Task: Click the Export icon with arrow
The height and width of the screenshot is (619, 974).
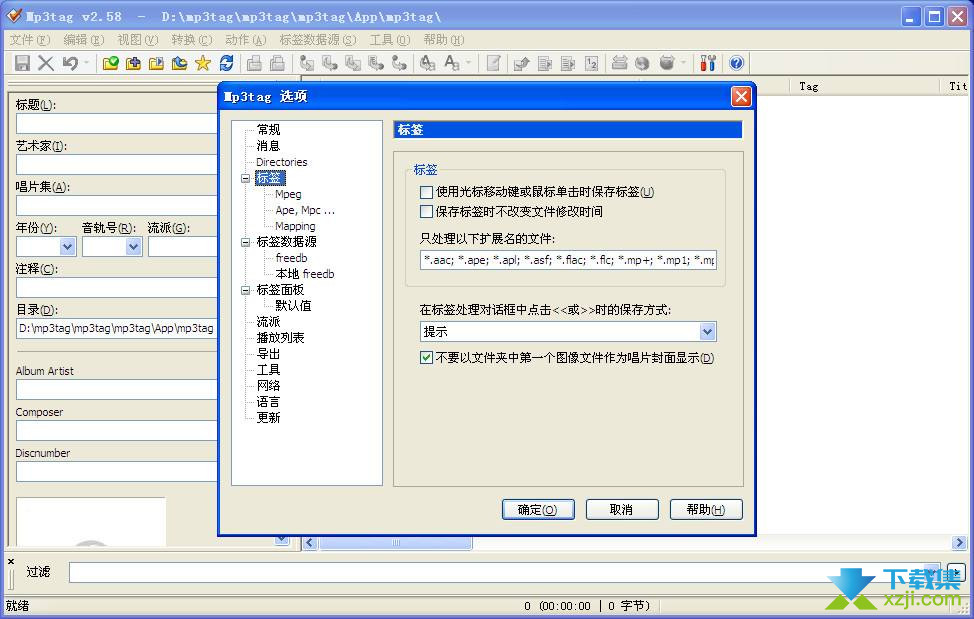Action: pos(521,63)
